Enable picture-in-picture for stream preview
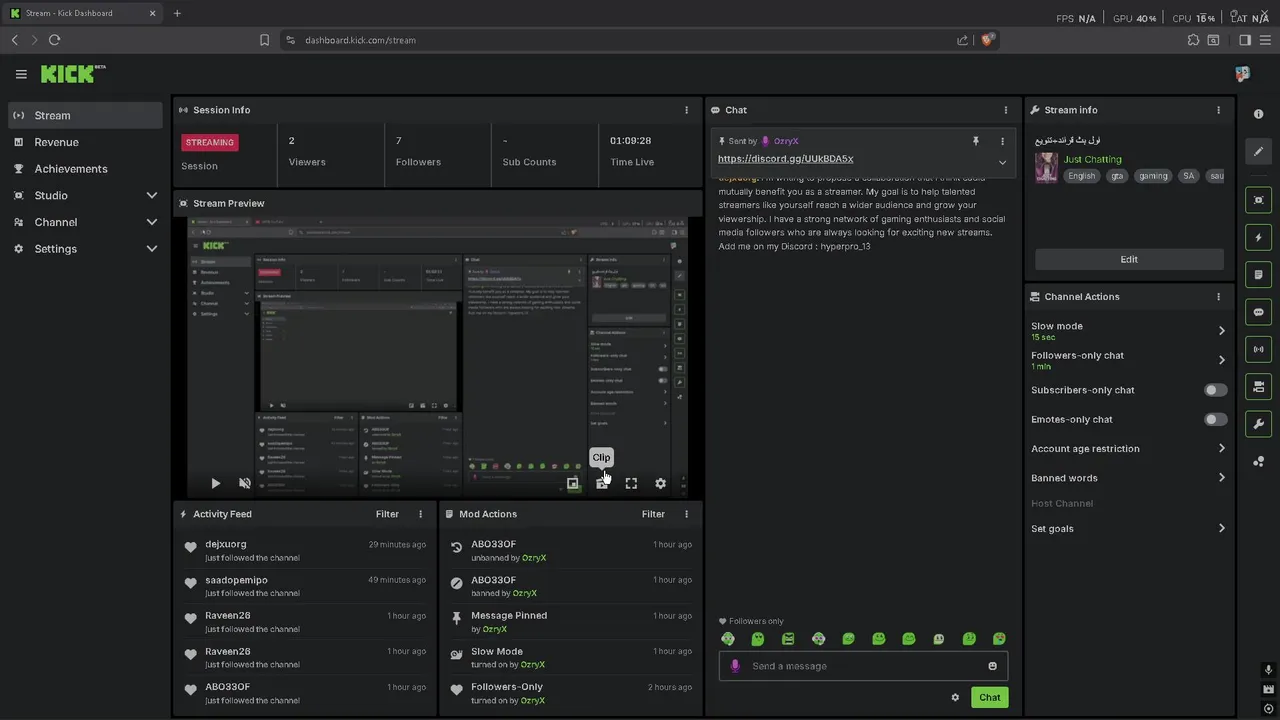This screenshot has width=1280, height=720. (x=573, y=483)
